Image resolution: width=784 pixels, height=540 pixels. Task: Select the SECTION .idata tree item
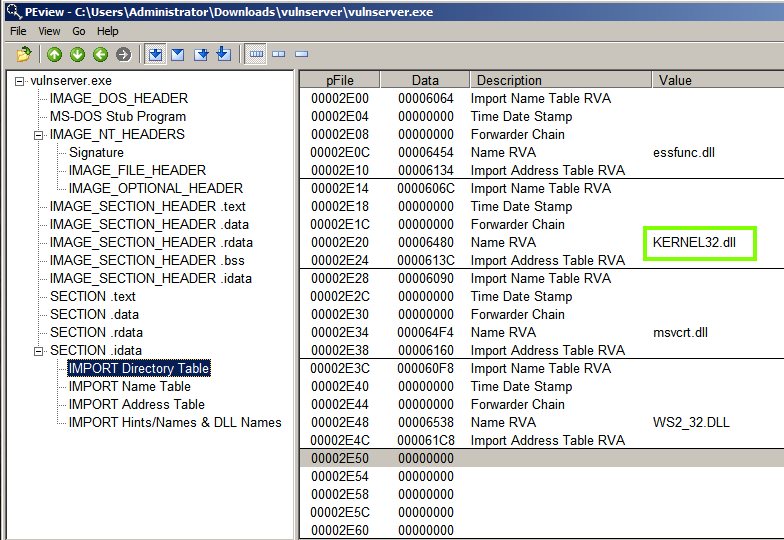tap(96, 350)
